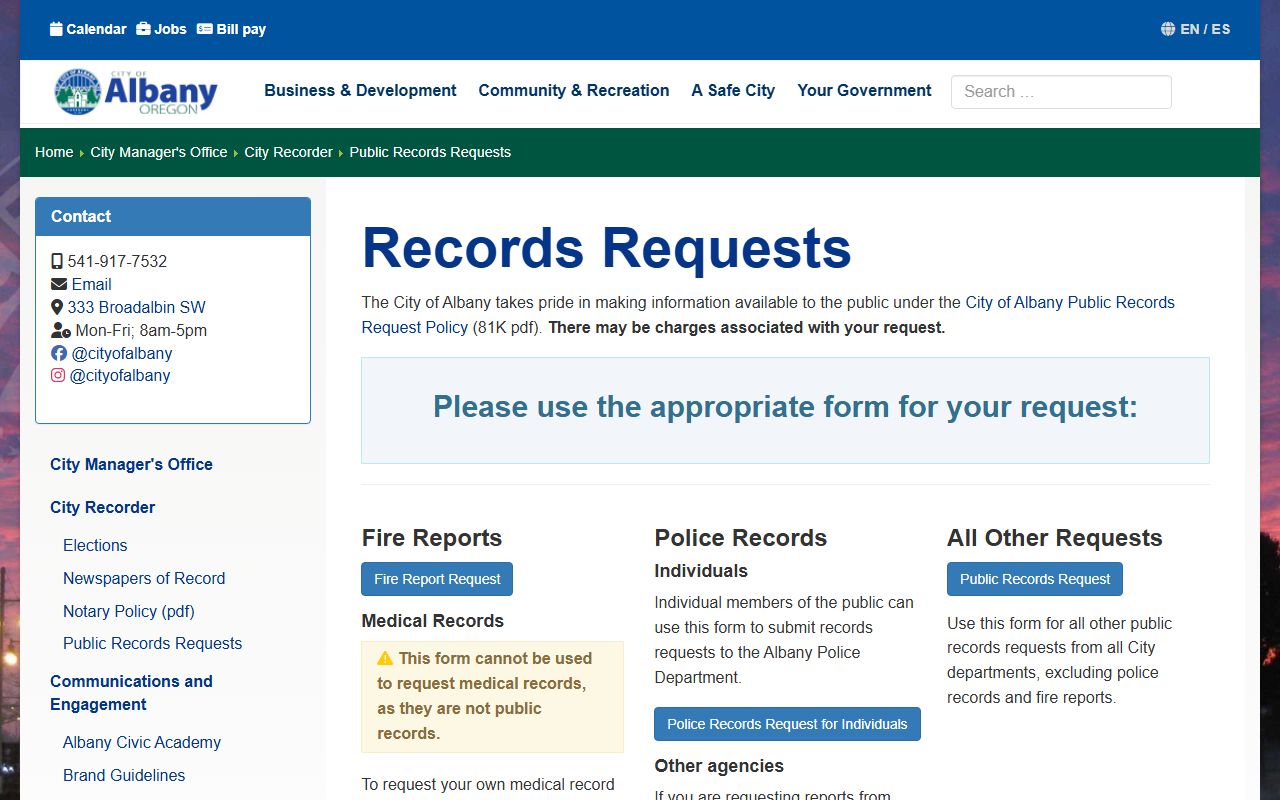
Task: Open the Business & Development menu
Action: tap(360, 90)
